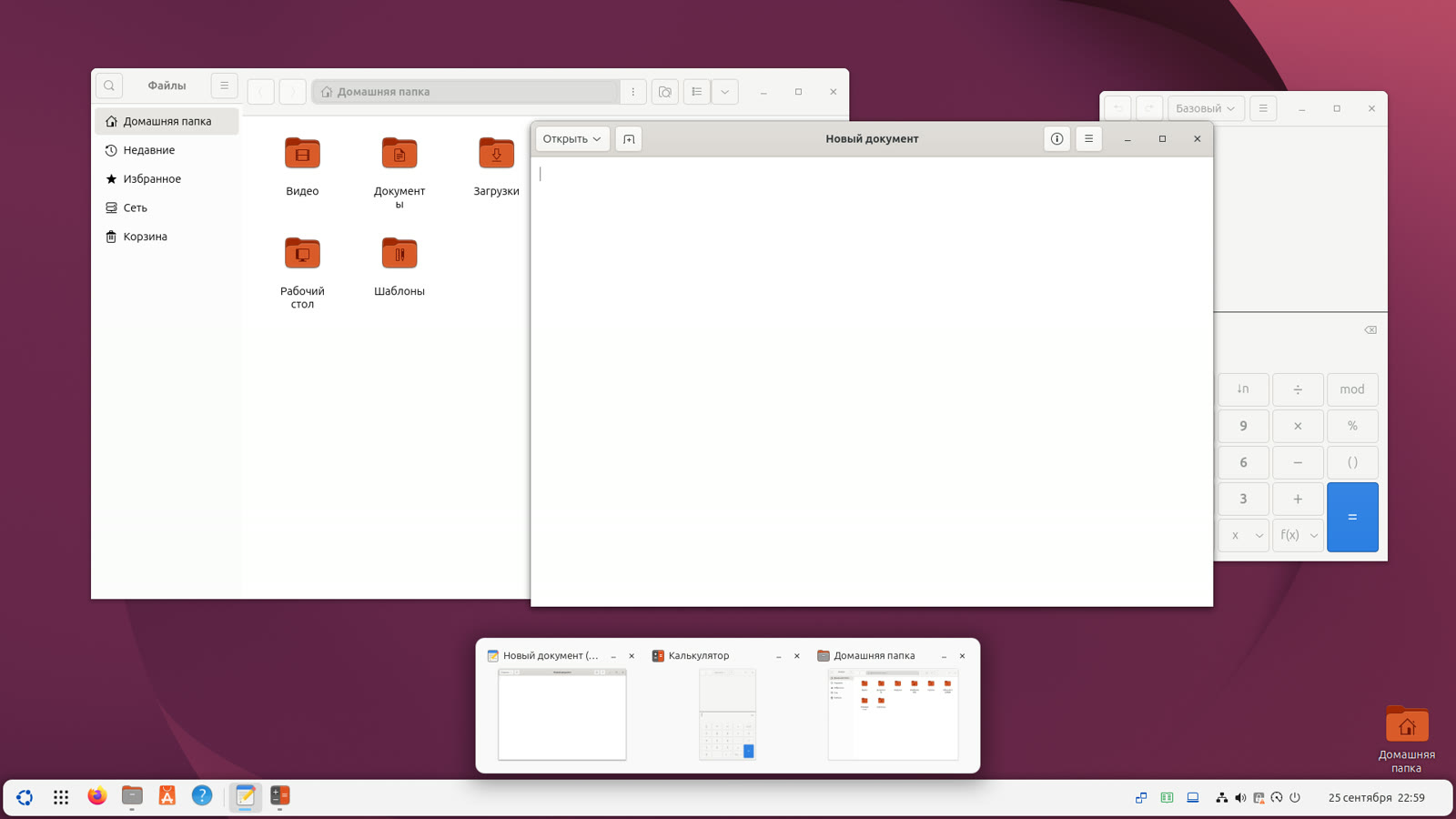Click the new tab icon in text editor

pyautogui.click(x=629, y=139)
